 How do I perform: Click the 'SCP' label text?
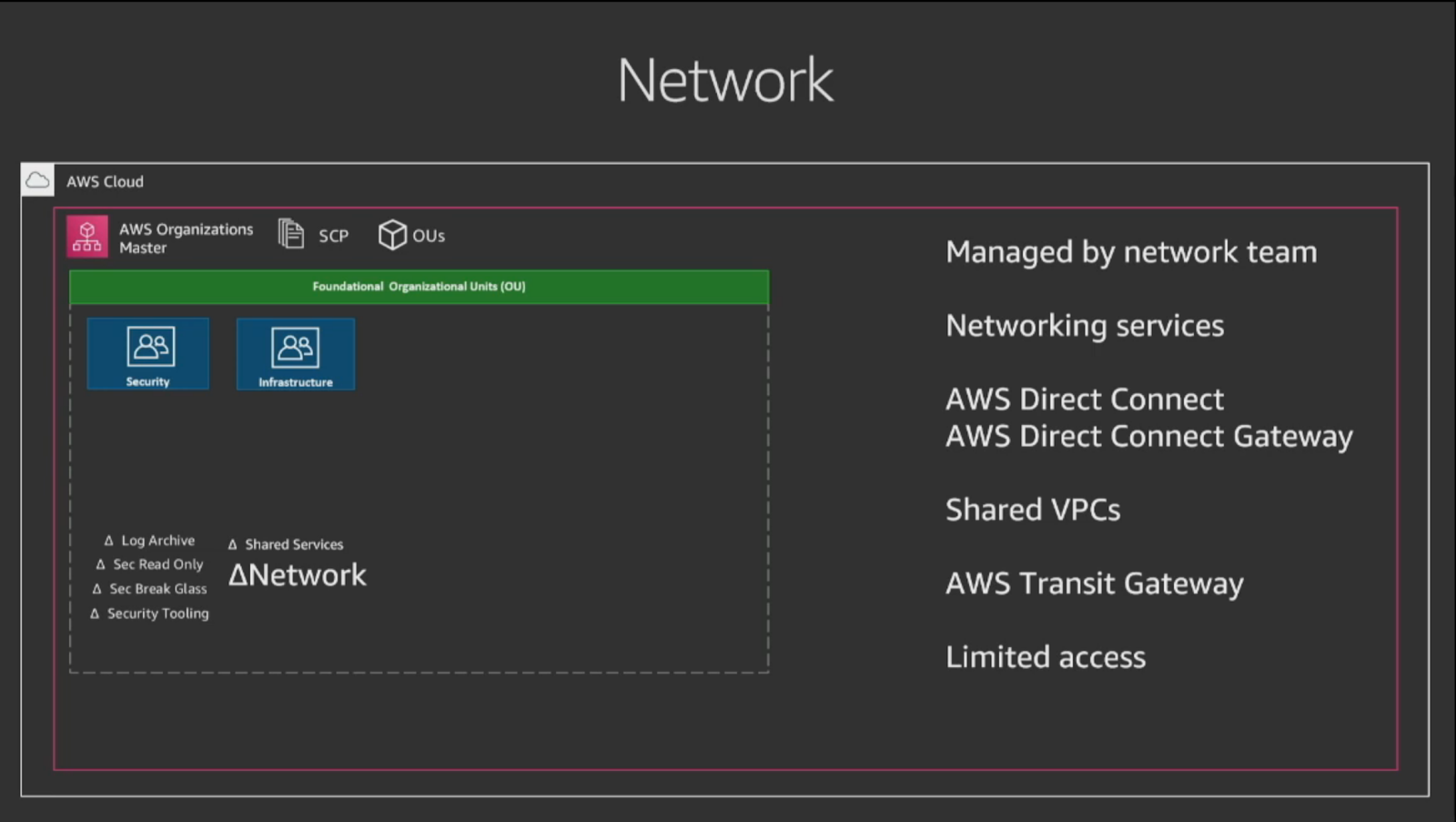coord(333,236)
